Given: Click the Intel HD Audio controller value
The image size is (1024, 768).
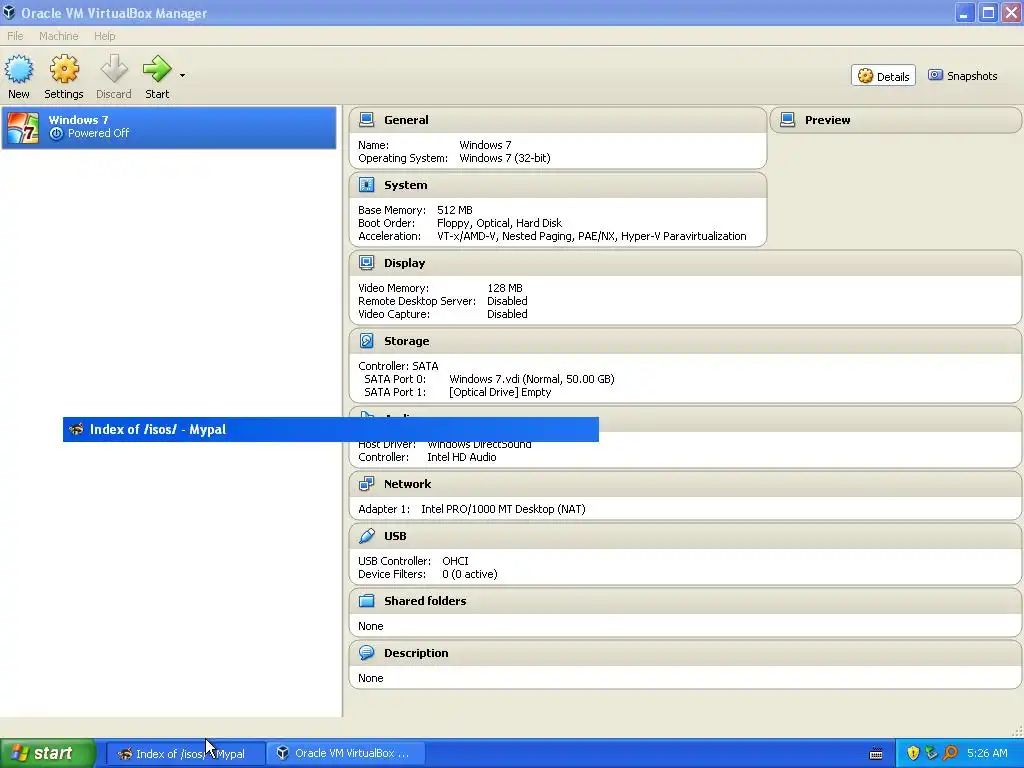Looking at the screenshot, I should pyautogui.click(x=462, y=457).
